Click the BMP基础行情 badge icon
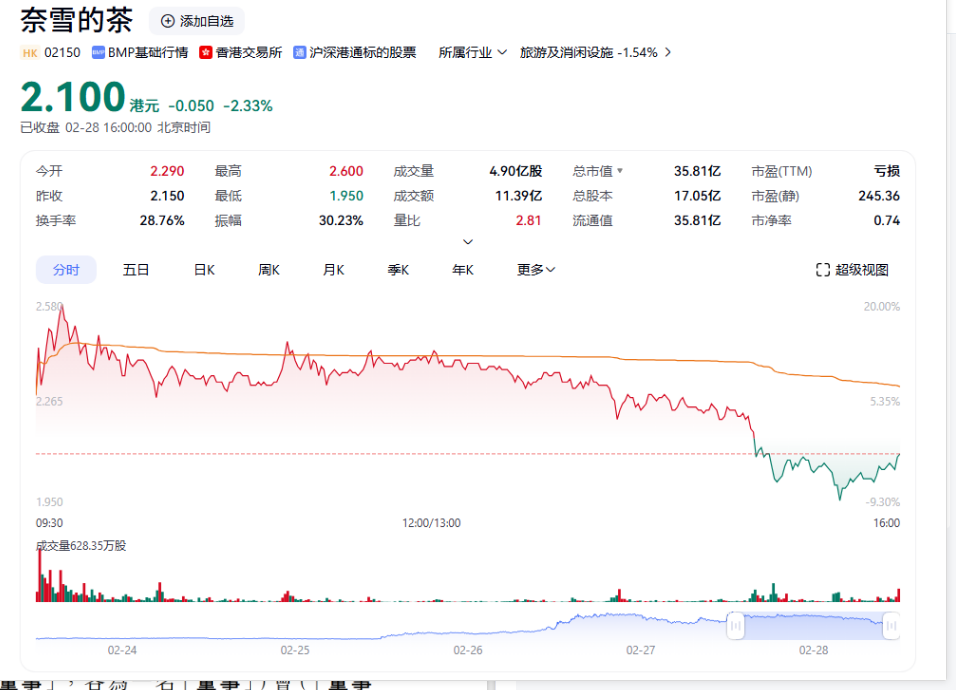The image size is (956, 690). pos(98,53)
